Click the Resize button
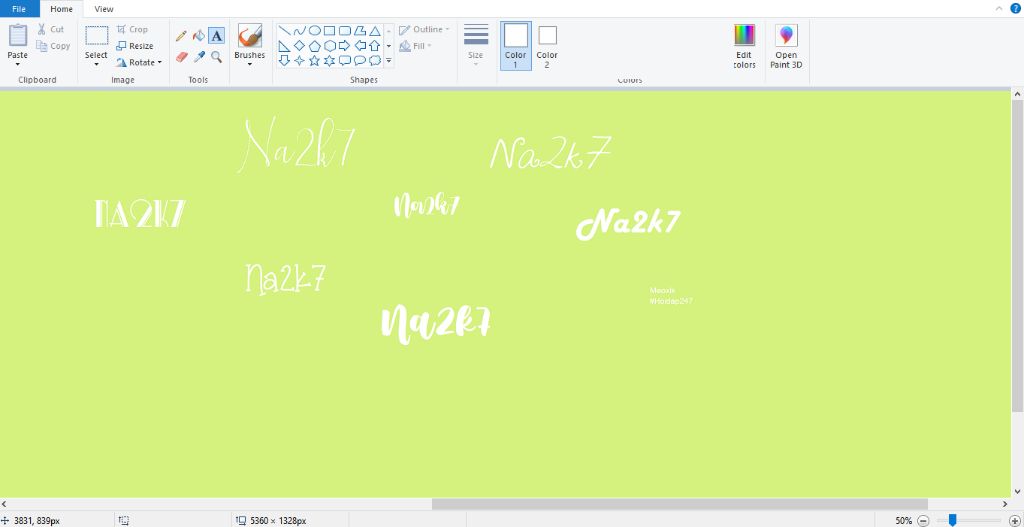1024x527 pixels. pos(135,46)
